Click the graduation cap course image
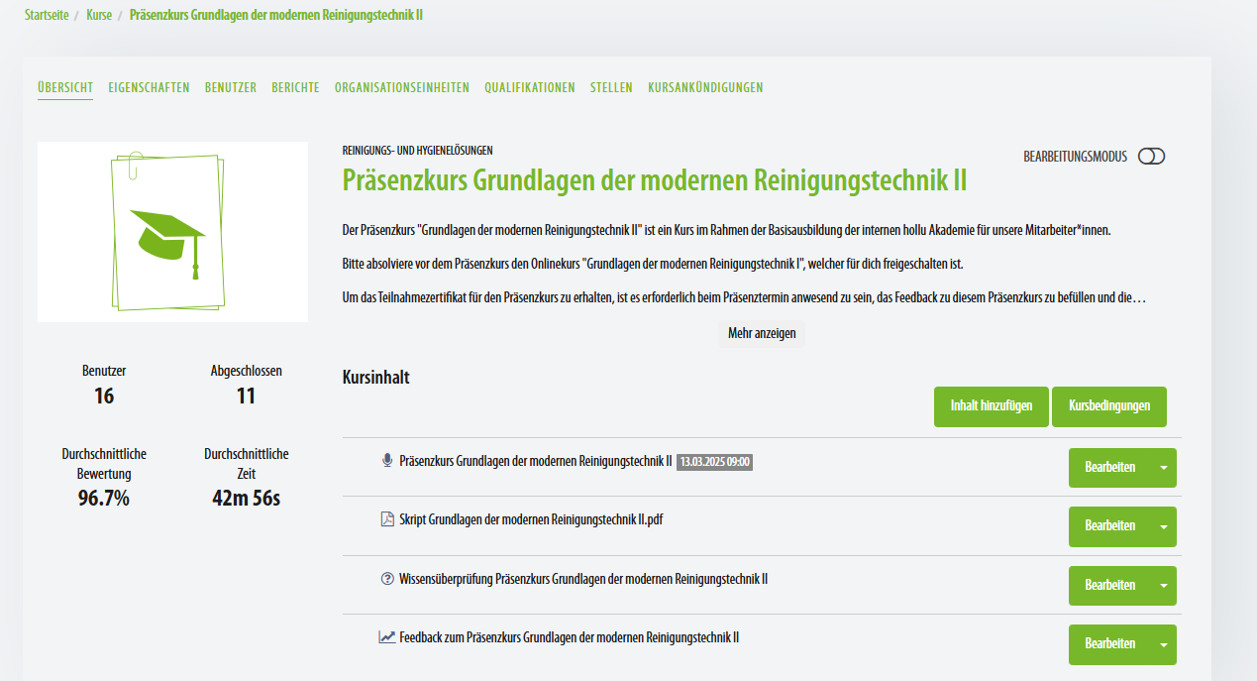The width and height of the screenshot is (1257, 681). (x=172, y=232)
